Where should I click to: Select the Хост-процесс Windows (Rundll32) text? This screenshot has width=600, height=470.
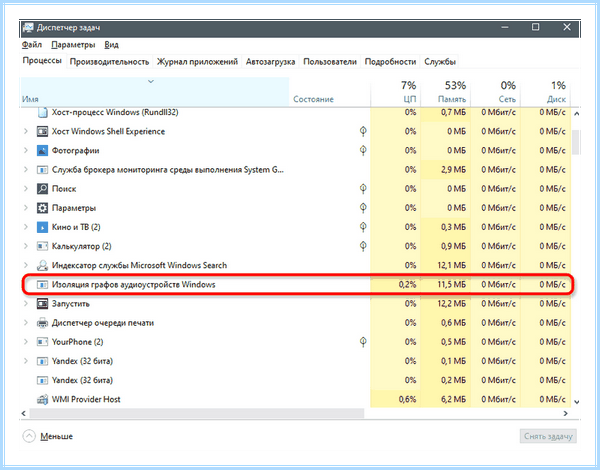(115, 112)
